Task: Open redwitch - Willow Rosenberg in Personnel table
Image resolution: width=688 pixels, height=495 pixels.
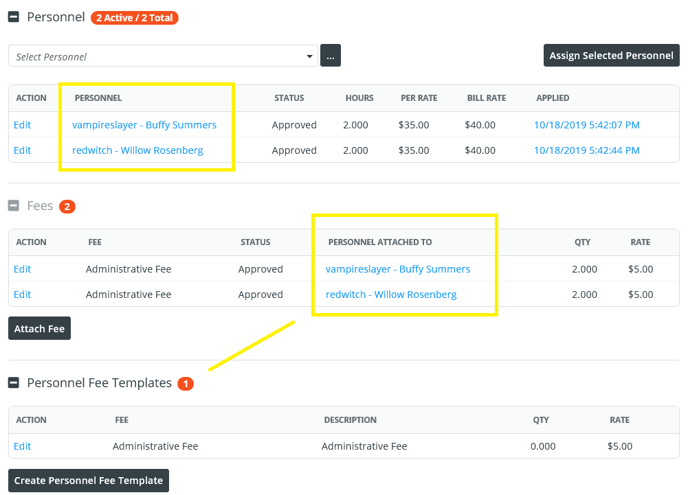Action: pyautogui.click(x=137, y=150)
